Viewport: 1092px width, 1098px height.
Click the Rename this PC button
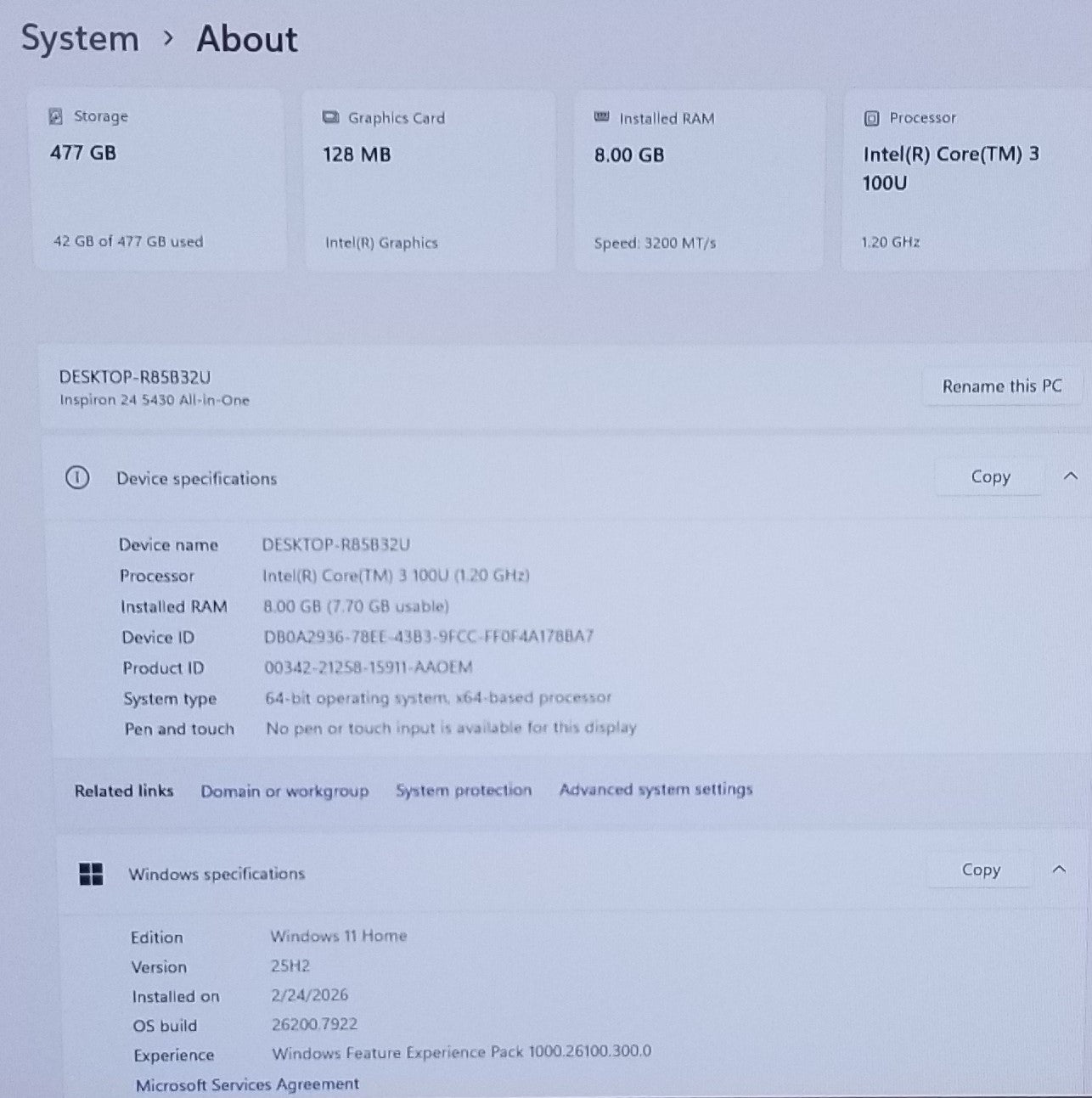pos(1002,386)
